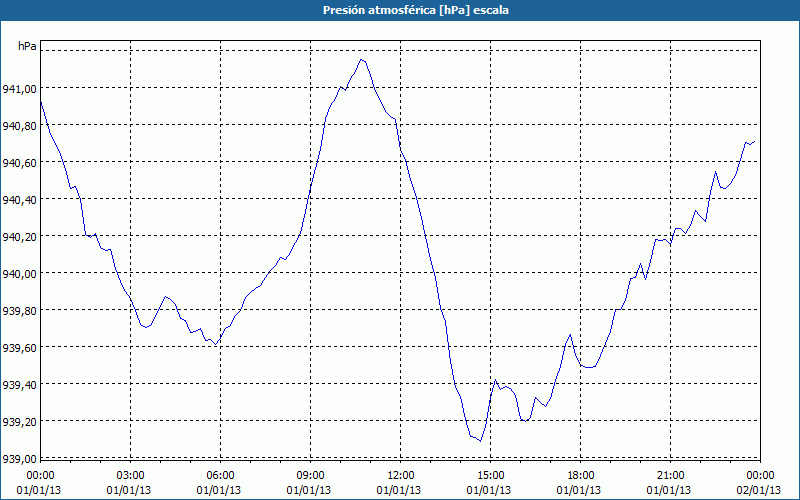Select the 01/01/13 date under 18:00
Viewport: 800px width, 500px height.
tap(579, 490)
